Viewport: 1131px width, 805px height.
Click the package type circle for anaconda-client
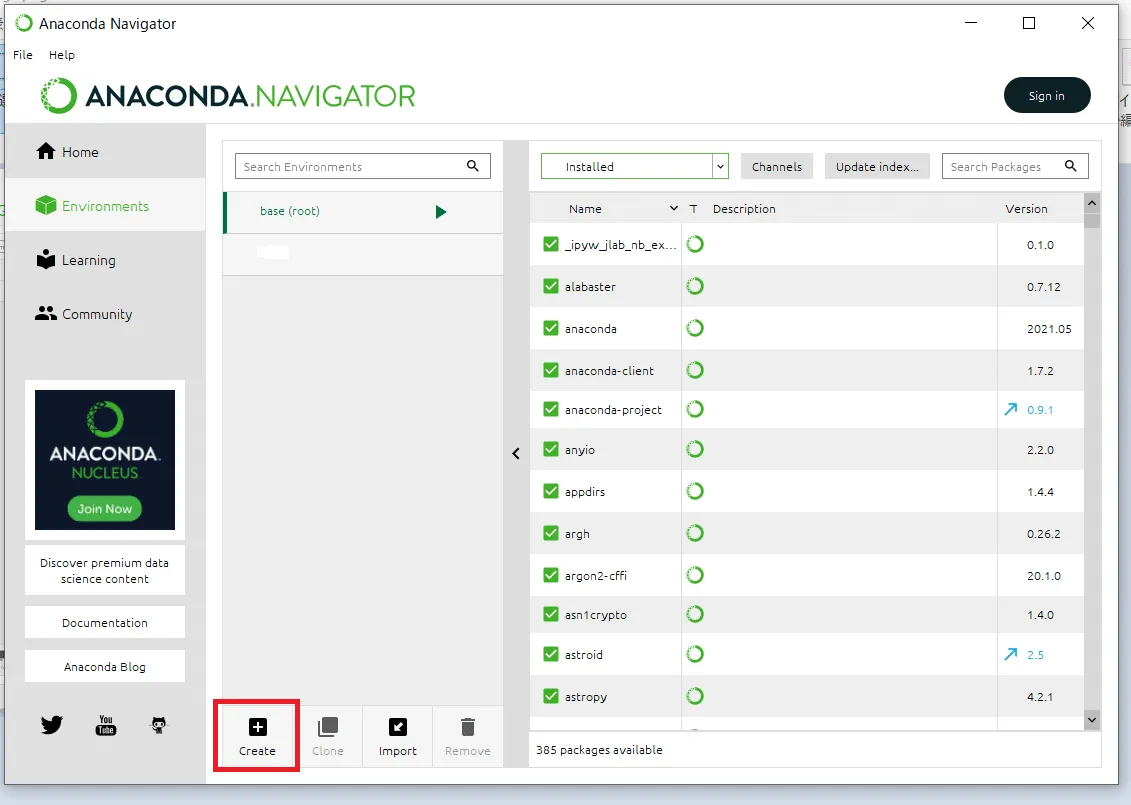click(x=695, y=370)
